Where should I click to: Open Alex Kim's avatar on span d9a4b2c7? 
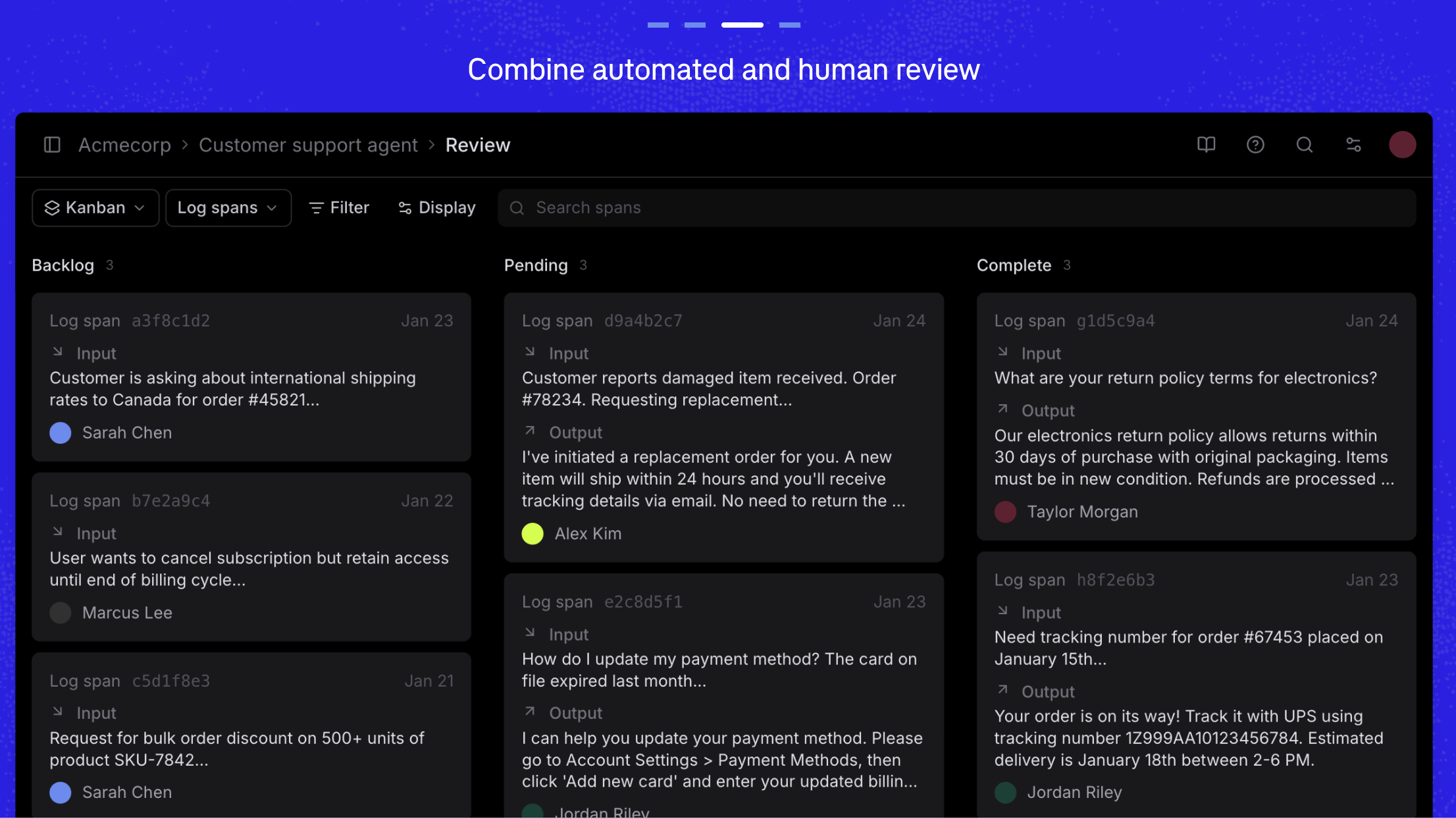532,533
